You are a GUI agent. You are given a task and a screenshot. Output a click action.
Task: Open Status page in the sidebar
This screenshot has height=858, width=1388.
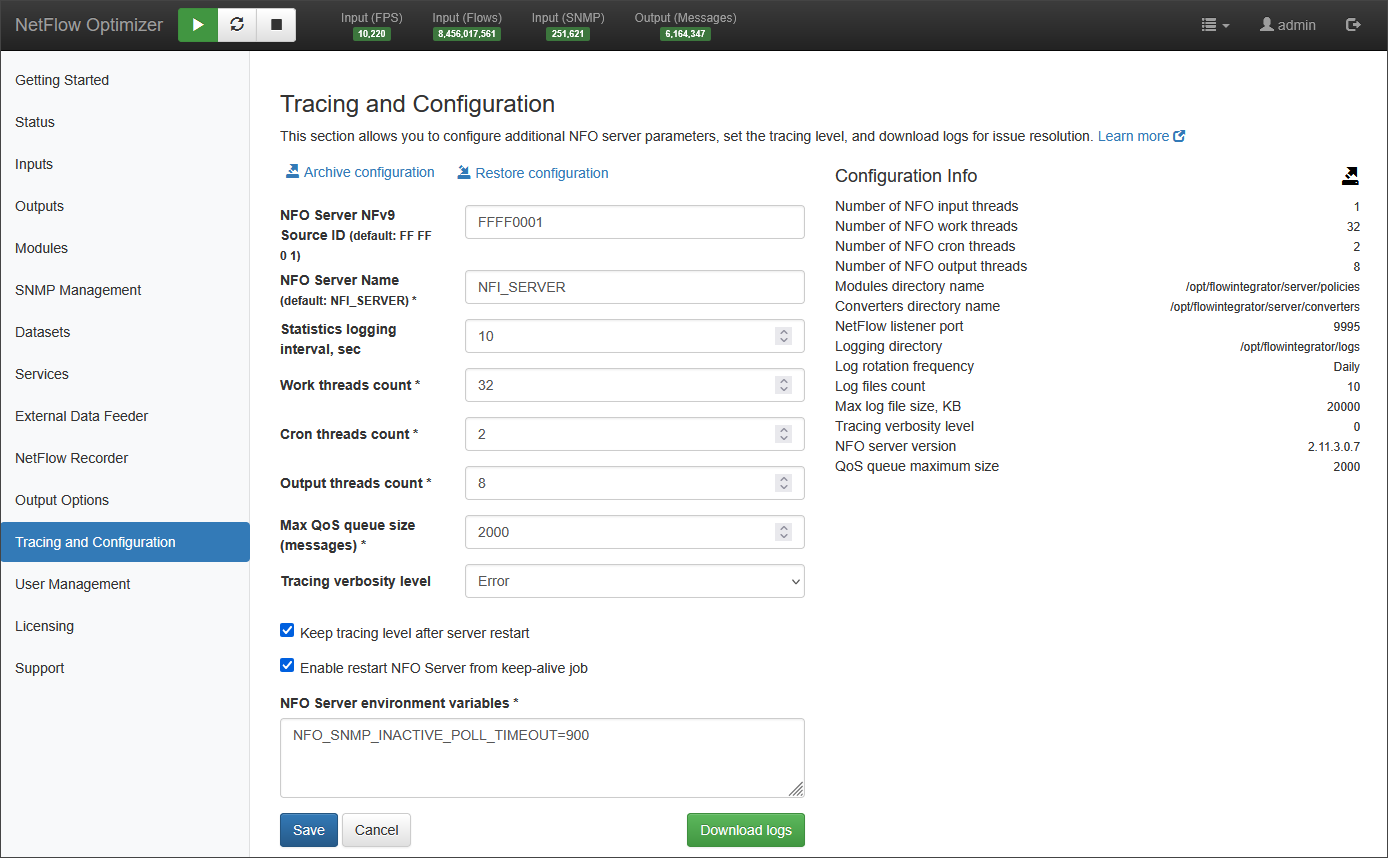coord(125,122)
